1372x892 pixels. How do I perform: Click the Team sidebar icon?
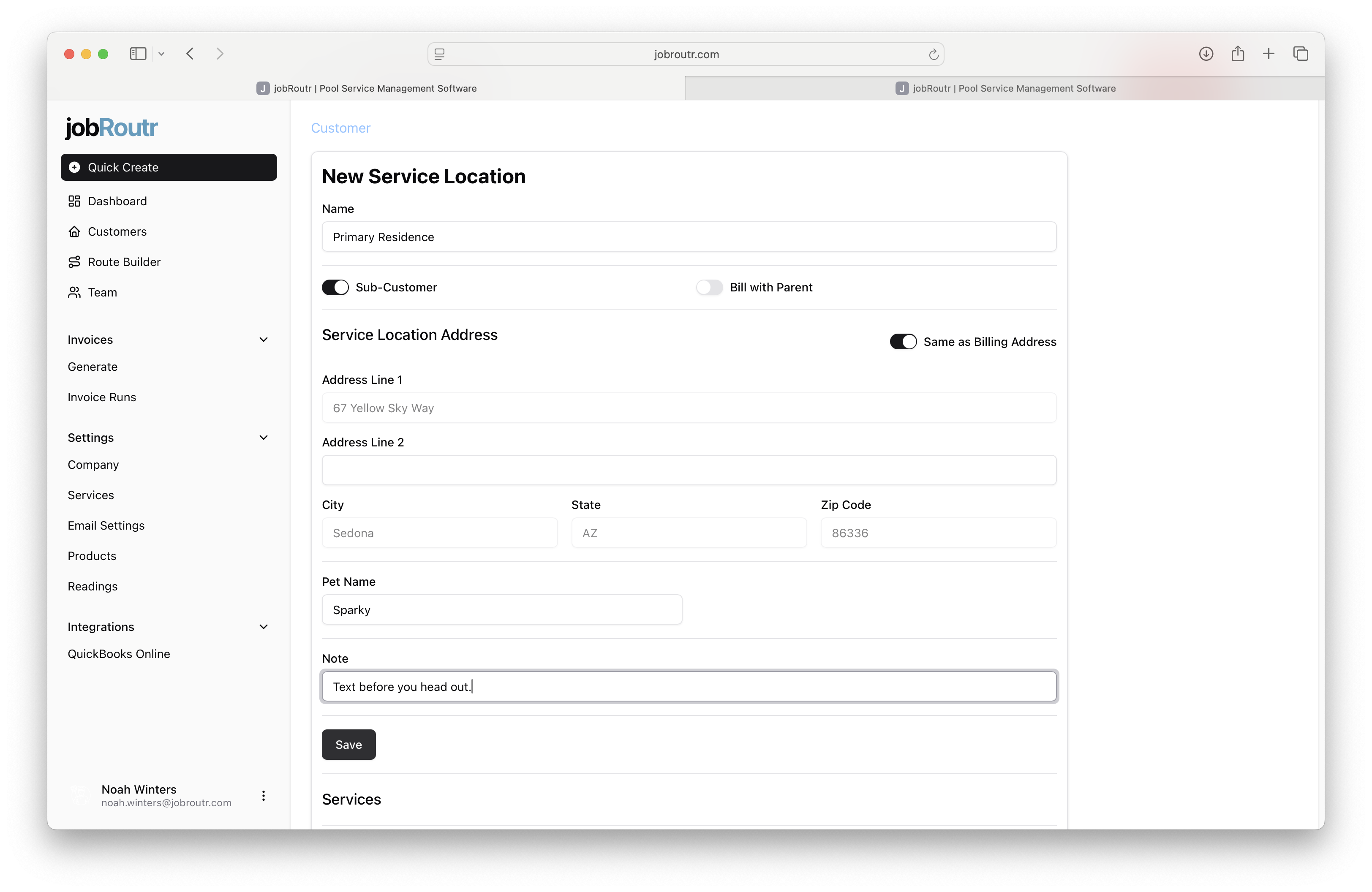coord(74,292)
